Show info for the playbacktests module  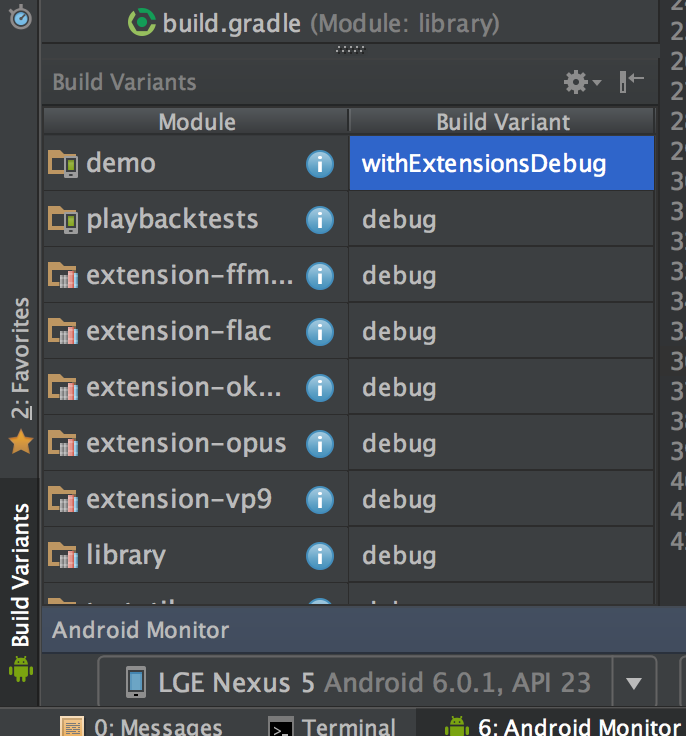pyautogui.click(x=320, y=220)
